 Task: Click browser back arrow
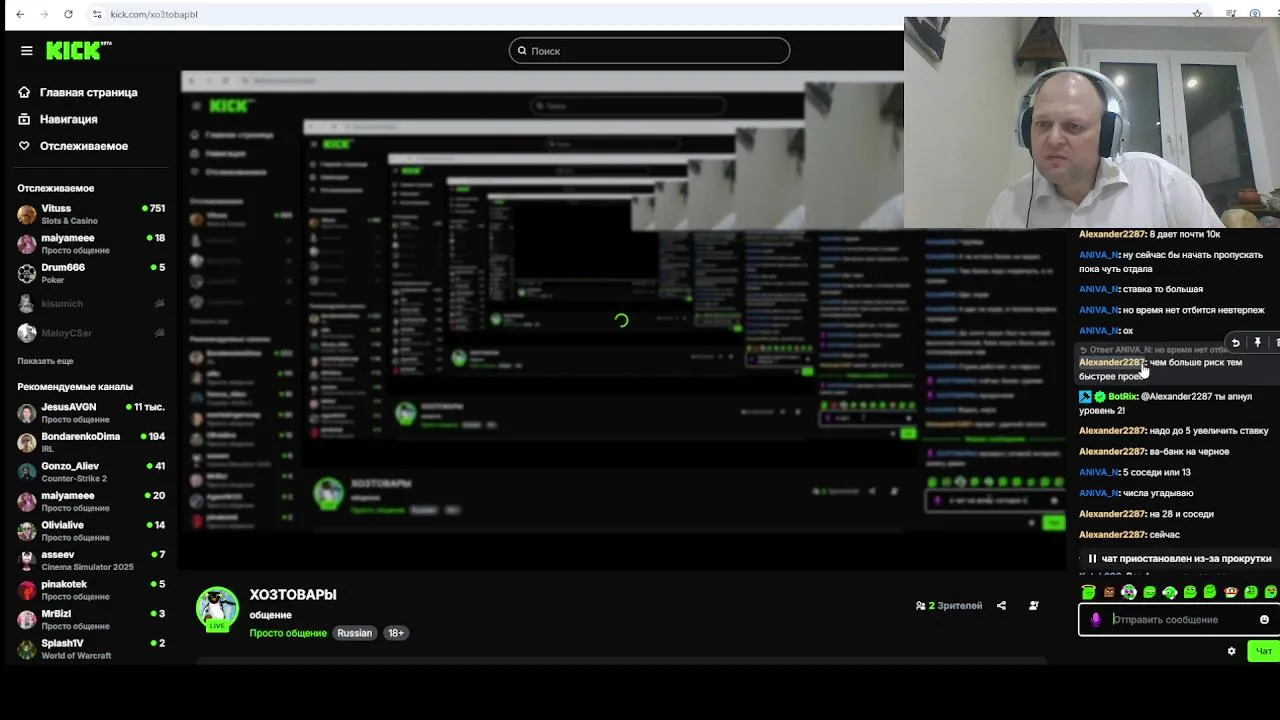[20, 14]
